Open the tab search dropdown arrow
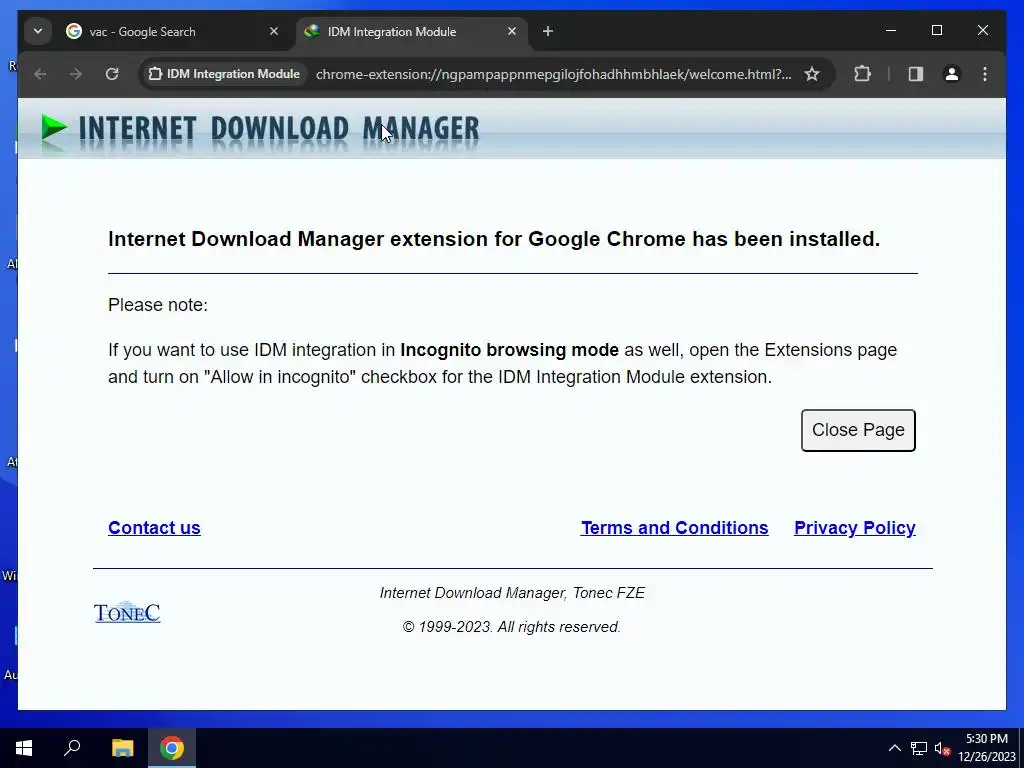Viewport: 1024px width, 768px height. coord(38,31)
